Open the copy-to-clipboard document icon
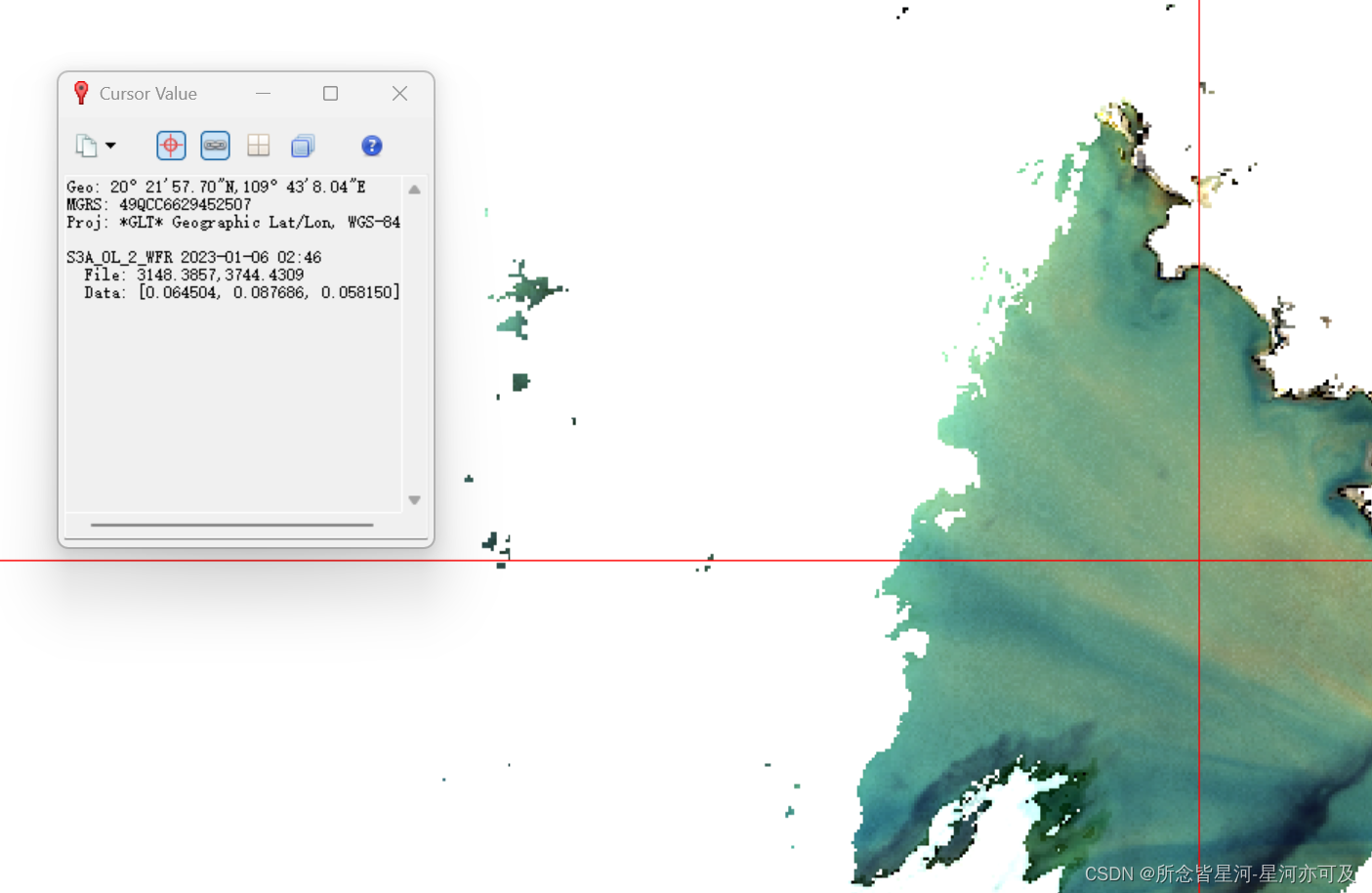 click(x=86, y=146)
